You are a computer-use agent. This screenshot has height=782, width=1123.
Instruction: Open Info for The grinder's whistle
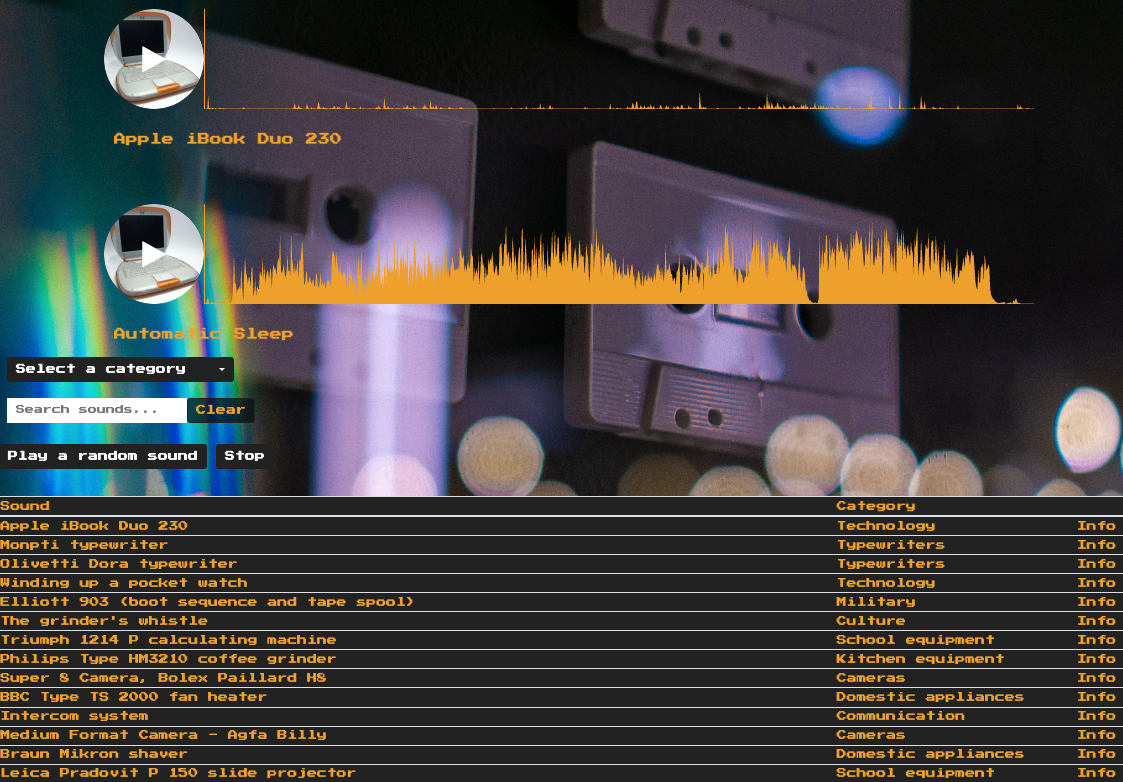[x=1096, y=621]
